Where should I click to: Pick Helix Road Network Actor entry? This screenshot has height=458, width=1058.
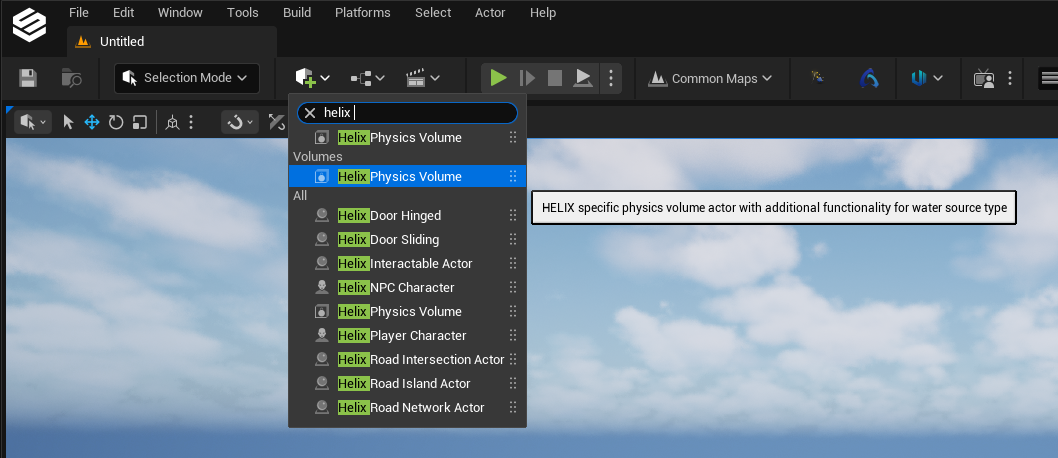[x=408, y=407]
